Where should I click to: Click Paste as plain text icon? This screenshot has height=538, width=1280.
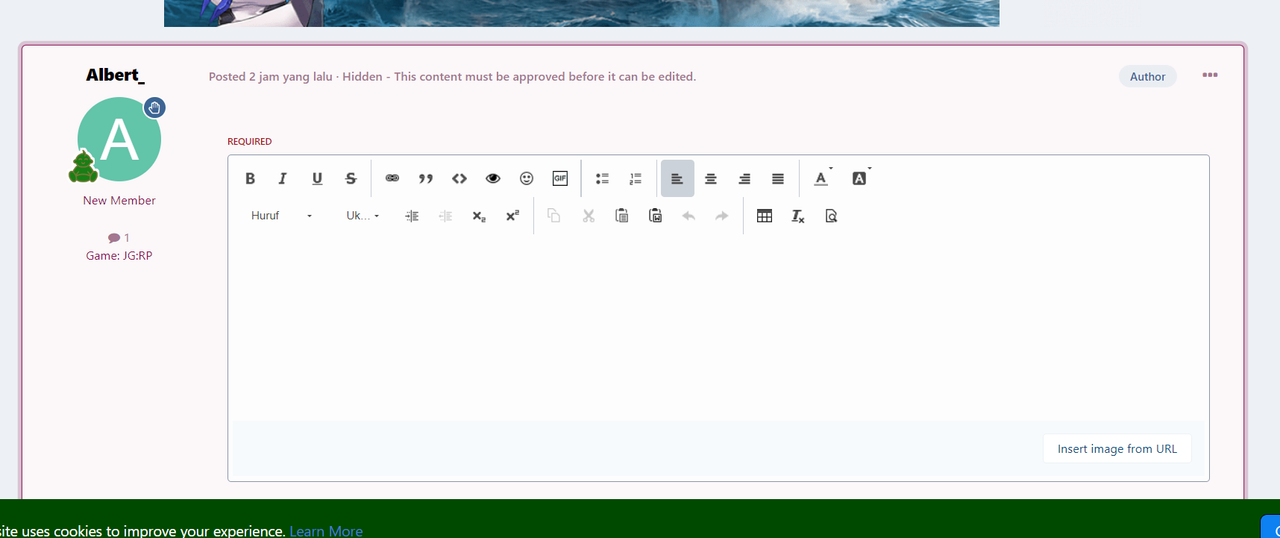pyautogui.click(x=655, y=216)
